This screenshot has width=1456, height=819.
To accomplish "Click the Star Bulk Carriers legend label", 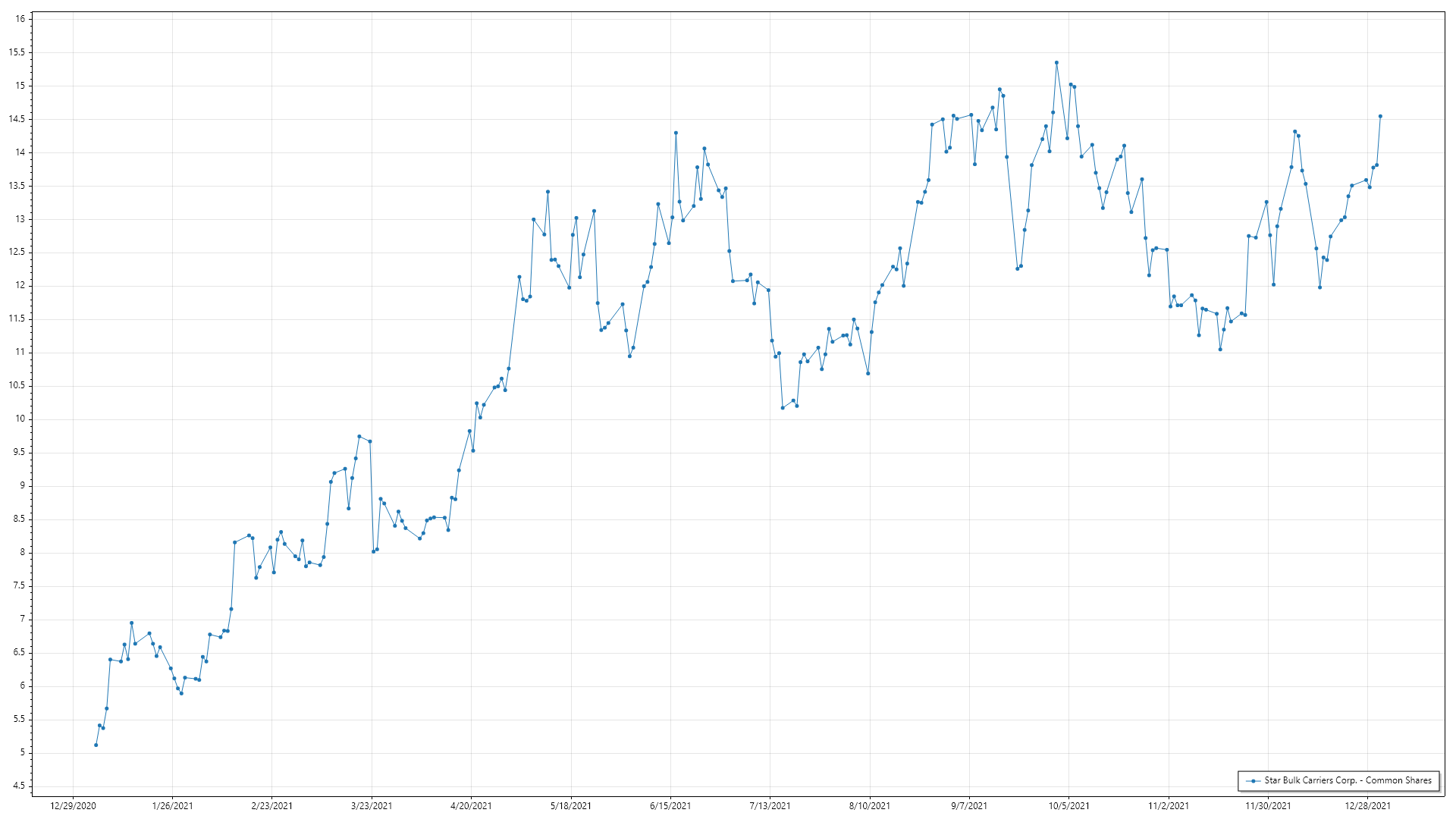I will pyautogui.click(x=1348, y=780).
